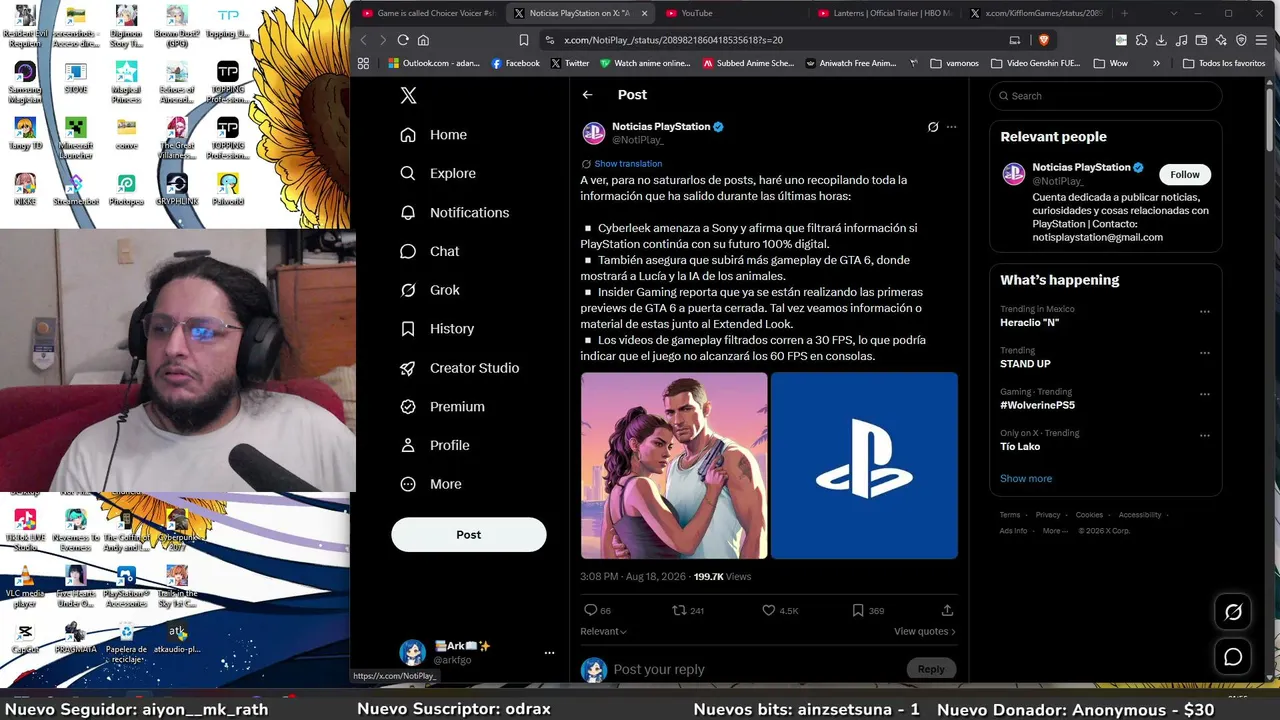This screenshot has height=720, width=1280.
Task: Open more options for #WolverinePS5 trend
Action: tap(1205, 394)
